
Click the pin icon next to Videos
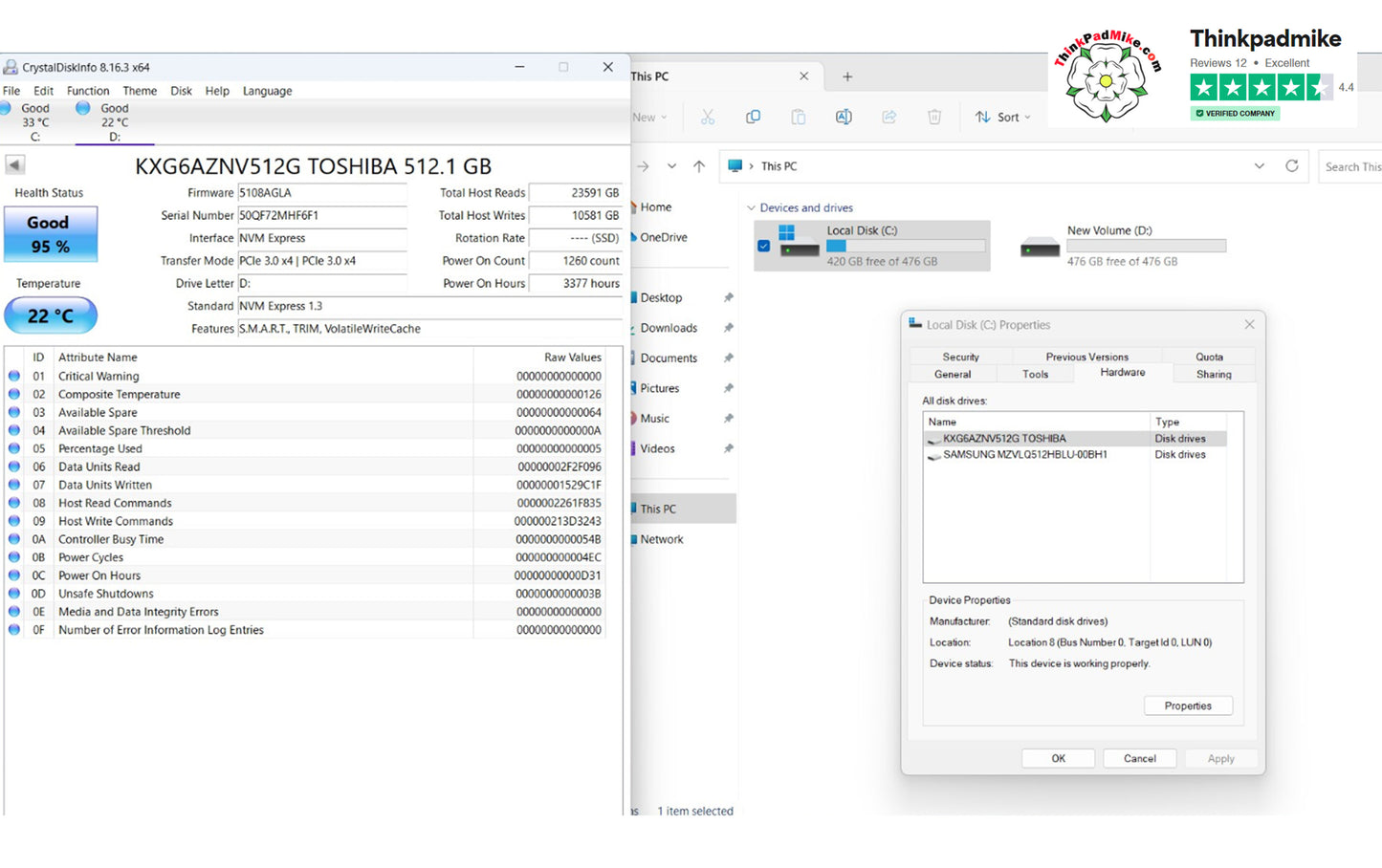(728, 448)
